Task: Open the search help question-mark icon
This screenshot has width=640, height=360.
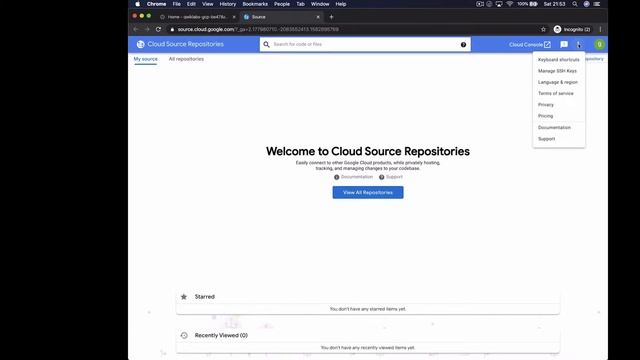Action: [x=463, y=44]
